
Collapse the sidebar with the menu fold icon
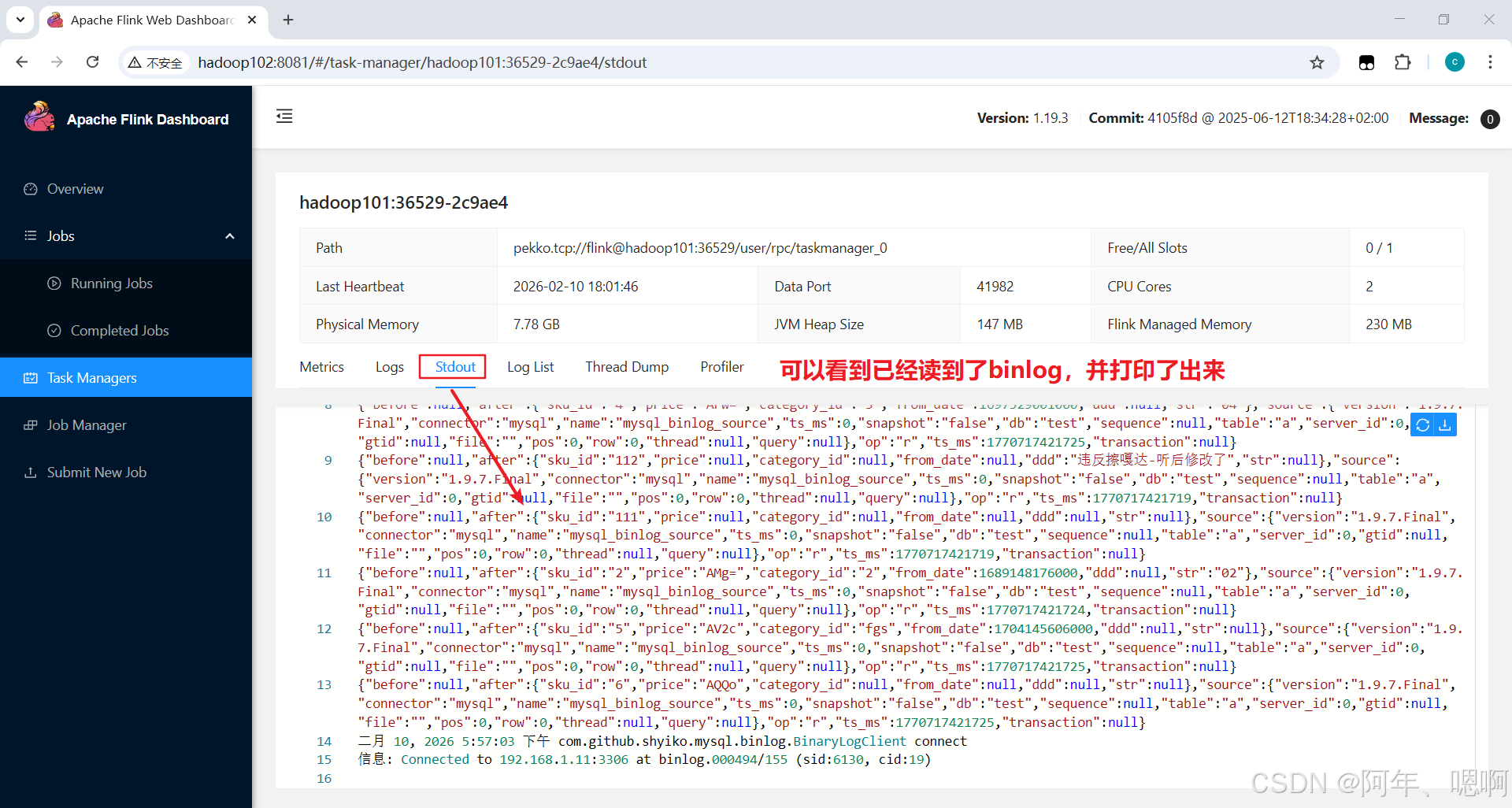click(284, 117)
